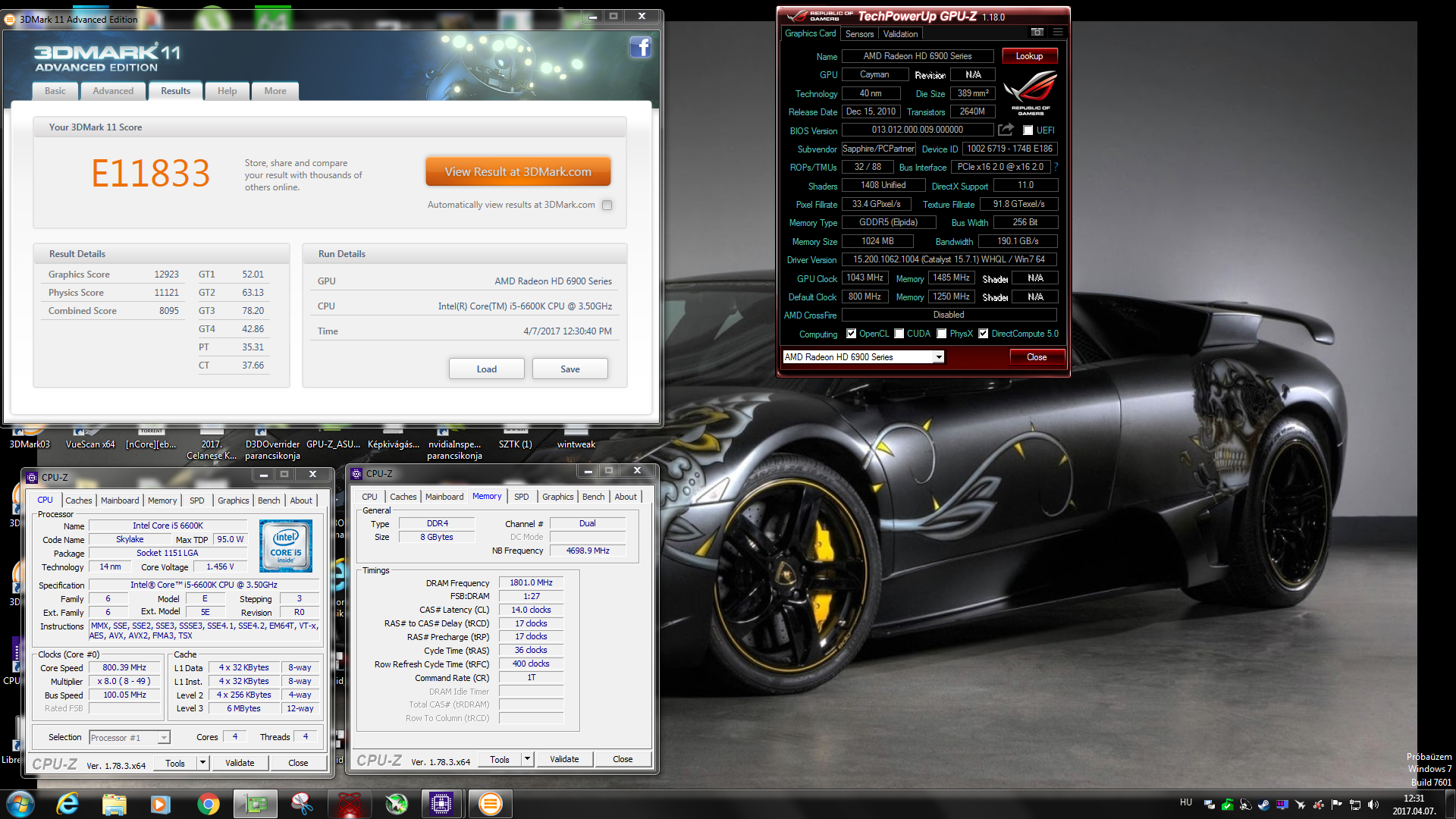This screenshot has width=1456, height=819.
Task: Toggle the DirectCompute 5.0 checkbox
Action: 983,334
